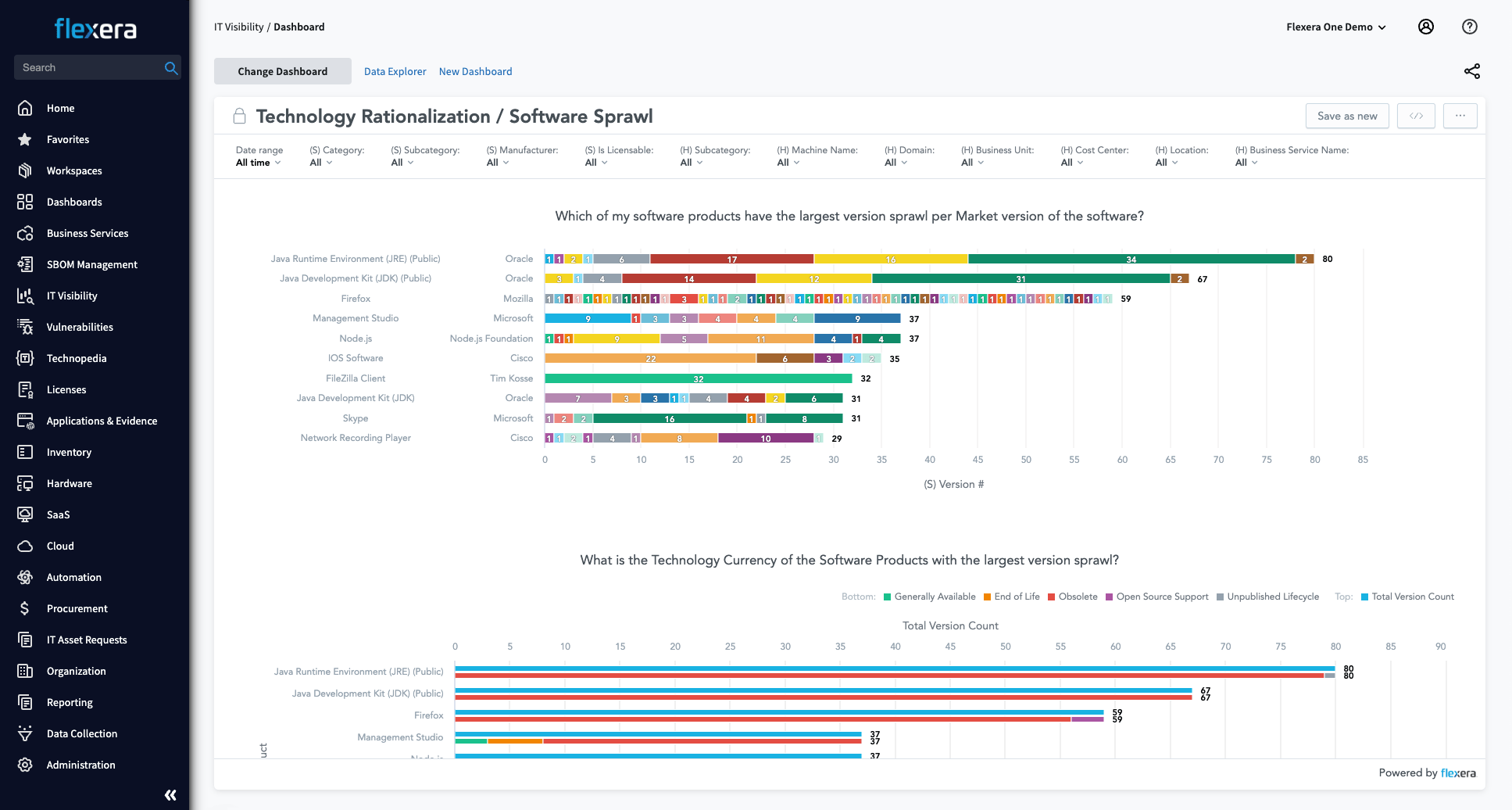This screenshot has height=810, width=1512.
Task: Open the Flexera One Demo org dropdown
Action: 1335,27
